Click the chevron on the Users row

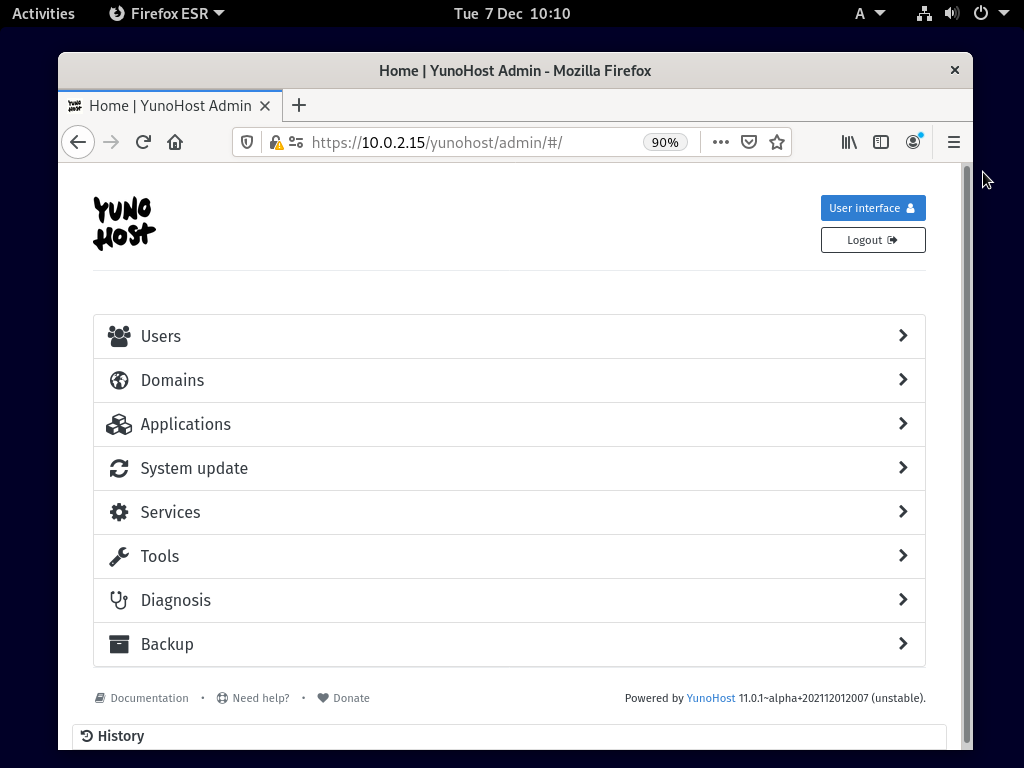tap(903, 336)
